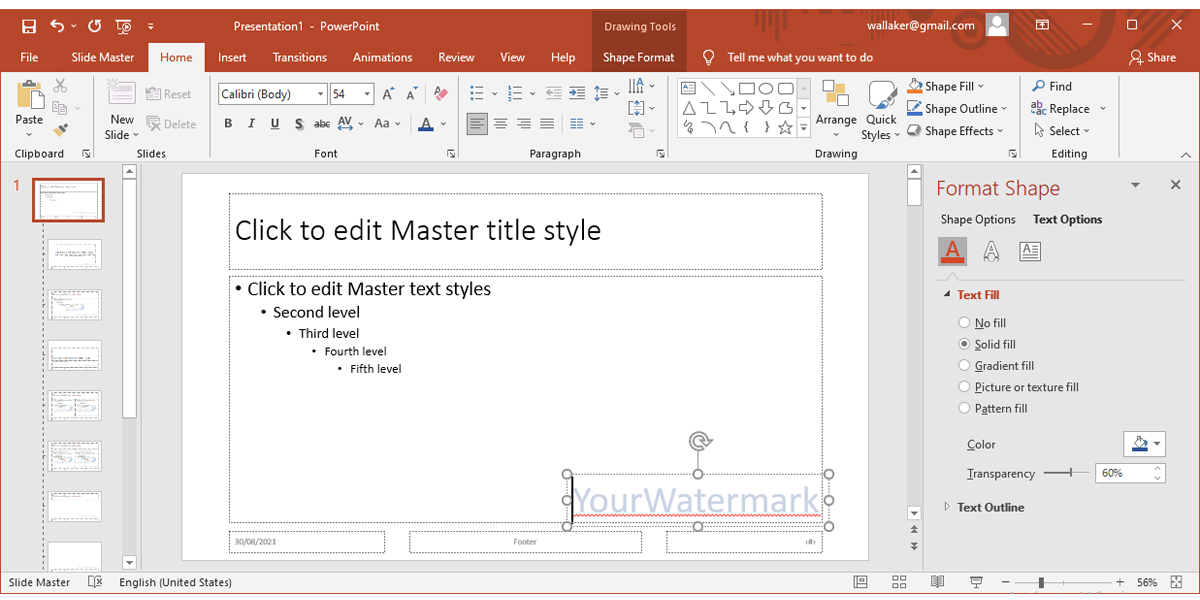Viewport: 1200px width, 600px height.
Task: Switch to the Insert tab
Action: (232, 57)
